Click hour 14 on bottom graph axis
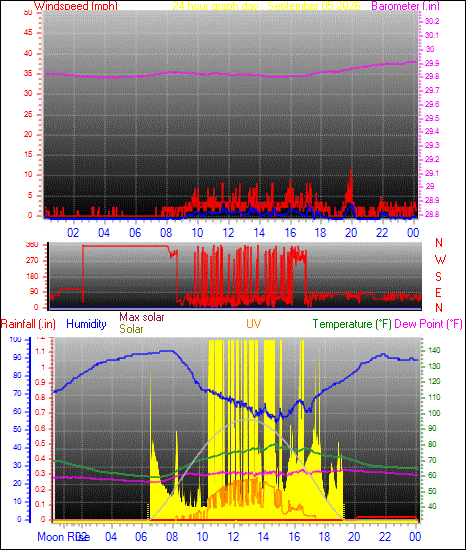 tap(263, 537)
